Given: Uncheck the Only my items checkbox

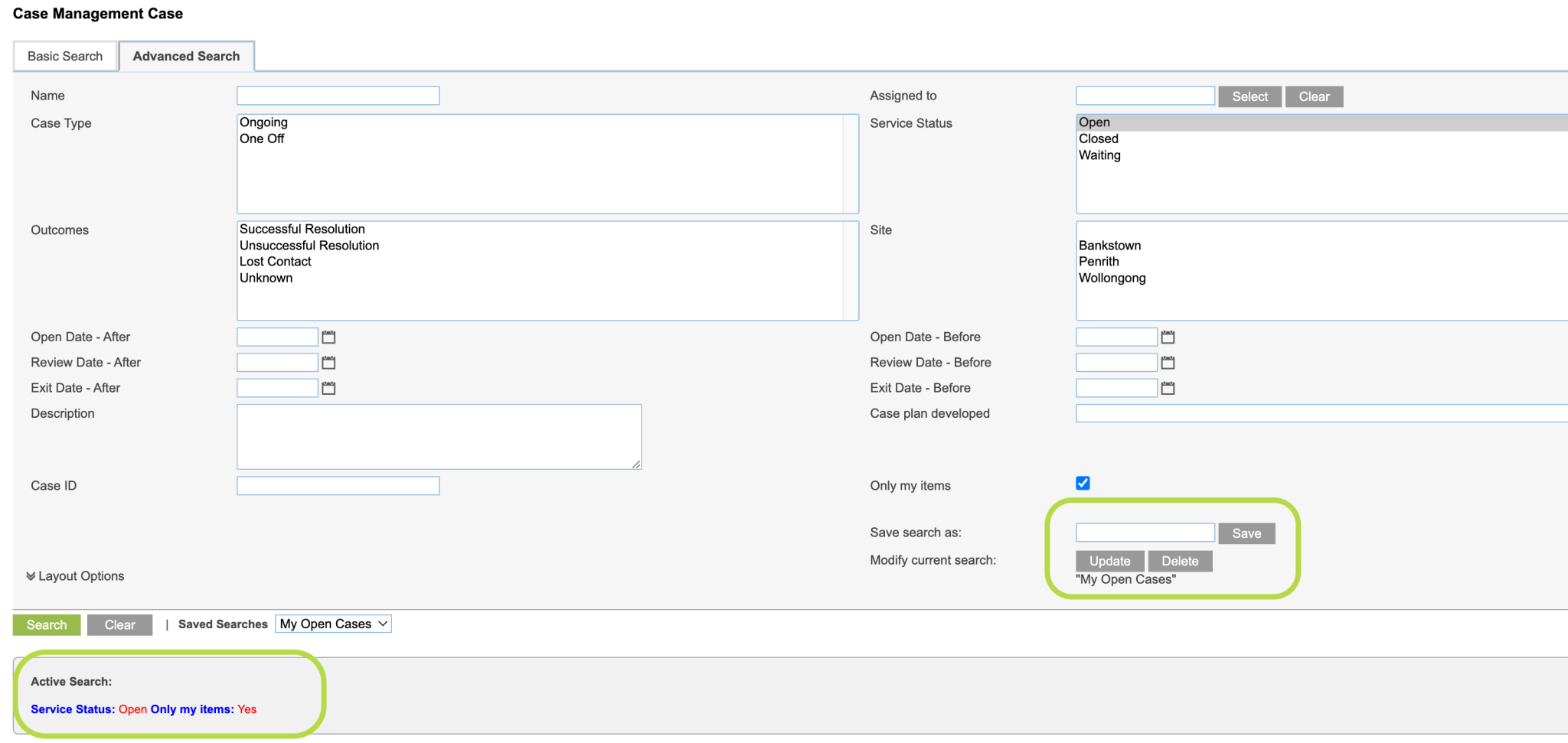Looking at the screenshot, I should [x=1082, y=483].
